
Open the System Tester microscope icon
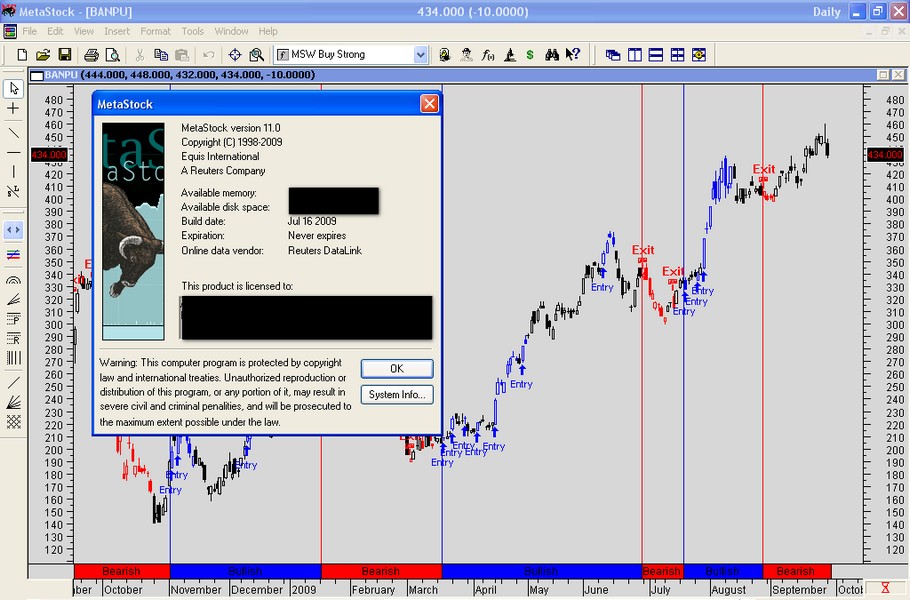coord(510,55)
